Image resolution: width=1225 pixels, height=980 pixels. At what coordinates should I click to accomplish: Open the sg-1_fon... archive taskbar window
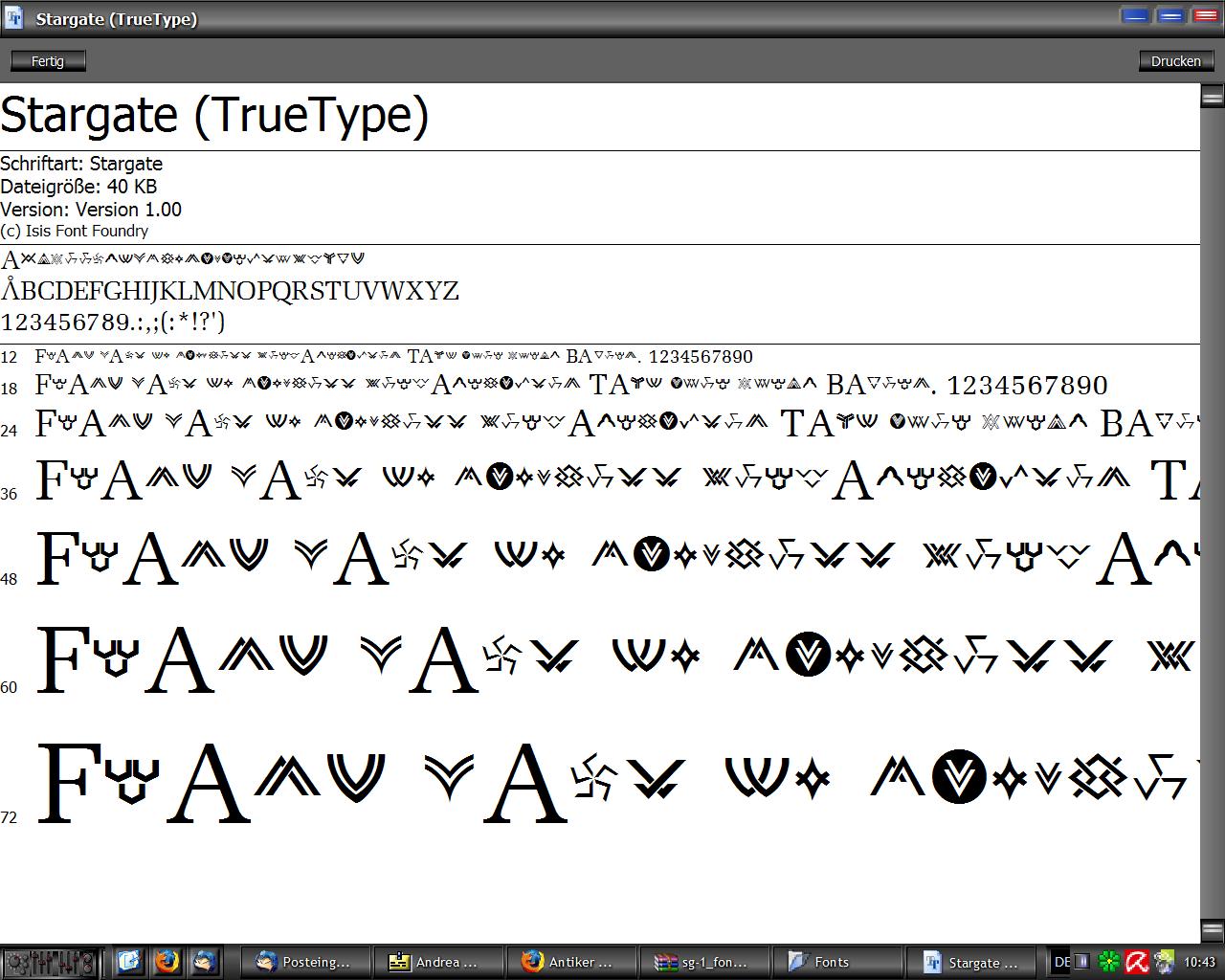[702, 962]
